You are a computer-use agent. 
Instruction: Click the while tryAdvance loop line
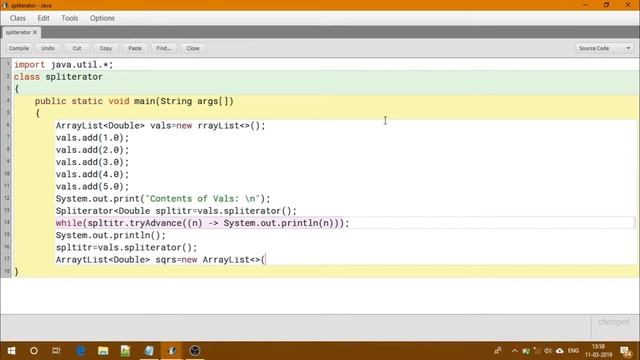[202, 223]
